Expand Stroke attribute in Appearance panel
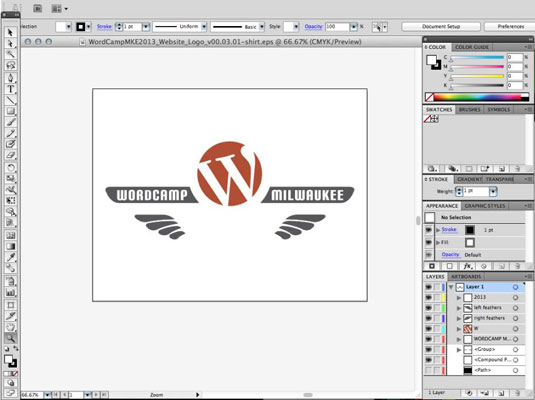This screenshot has height=400, width=535. [438, 230]
